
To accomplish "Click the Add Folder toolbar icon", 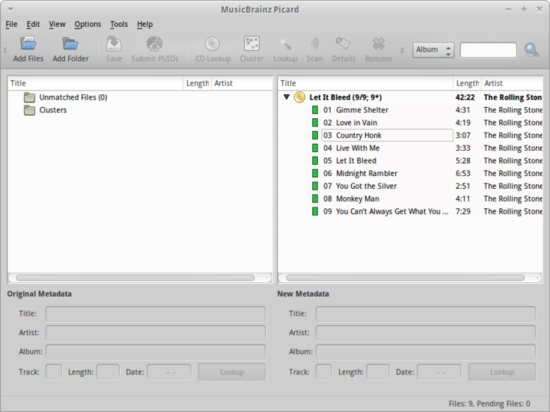I will point(70,44).
